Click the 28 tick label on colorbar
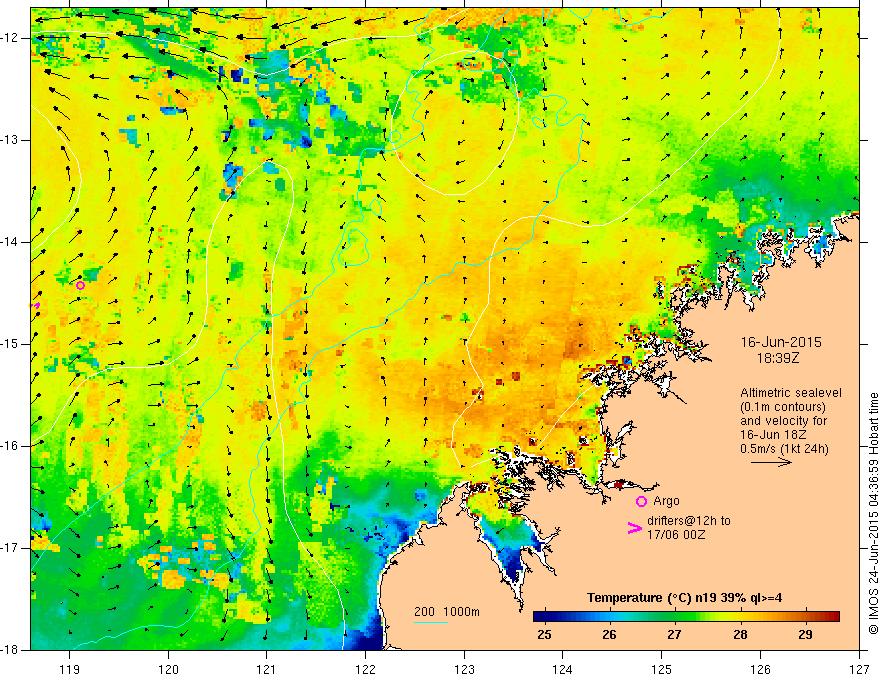880x680 pixels. pos(740,635)
